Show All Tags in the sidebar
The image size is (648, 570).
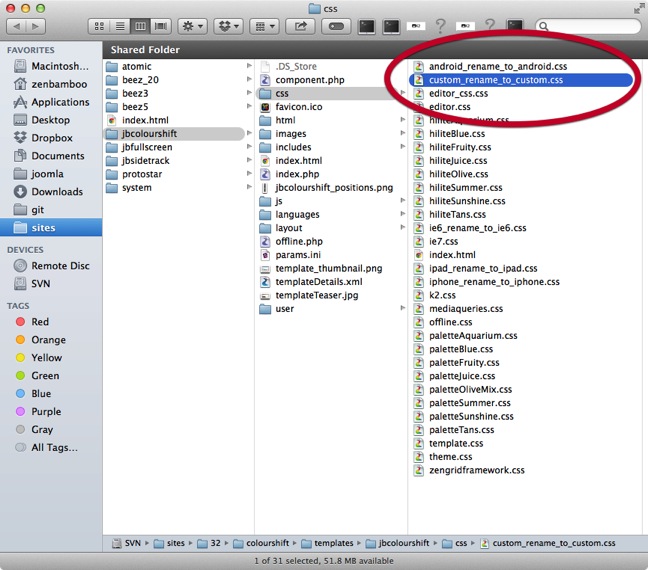46,448
